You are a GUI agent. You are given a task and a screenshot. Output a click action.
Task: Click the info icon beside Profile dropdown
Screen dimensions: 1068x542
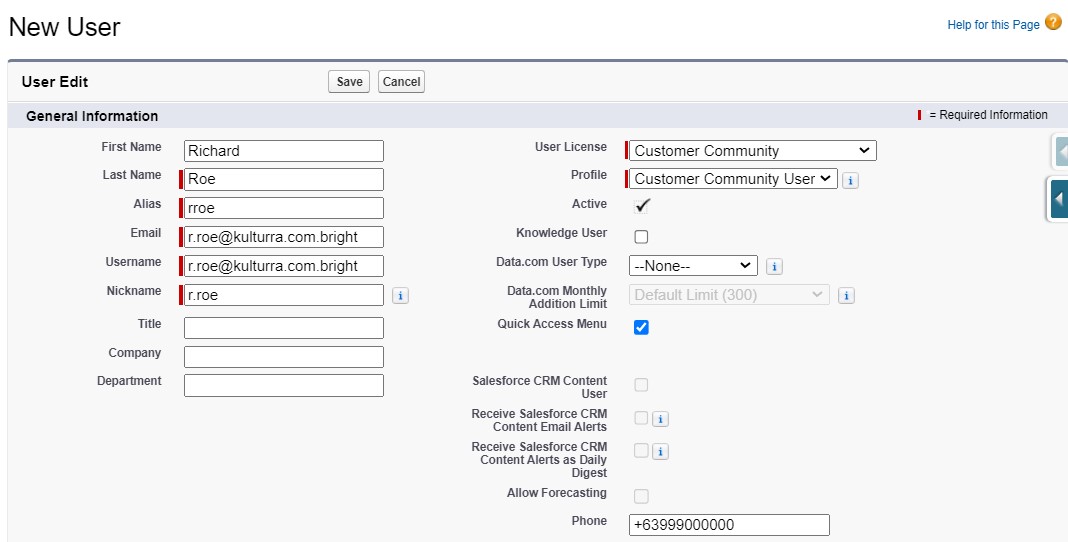tap(850, 180)
